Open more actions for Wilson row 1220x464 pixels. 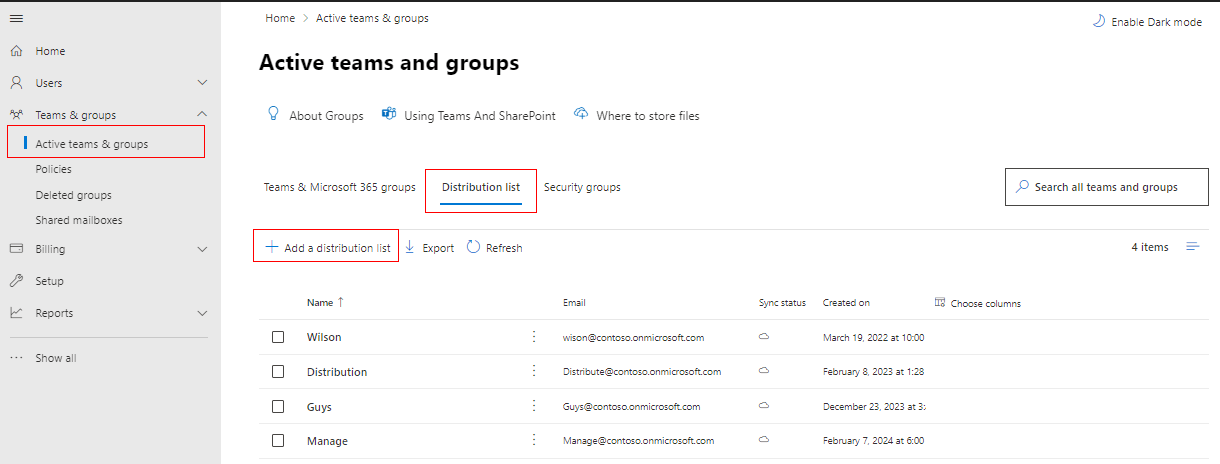534,337
